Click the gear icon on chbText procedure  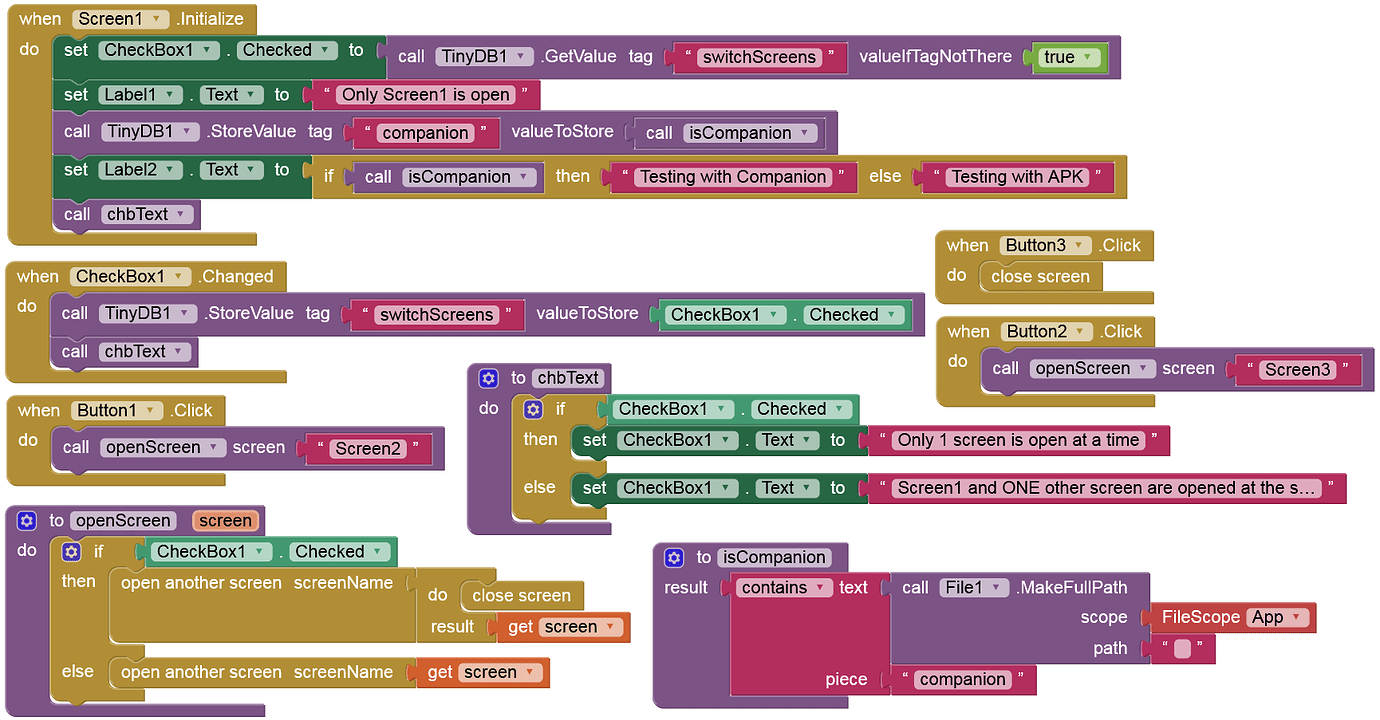point(488,378)
